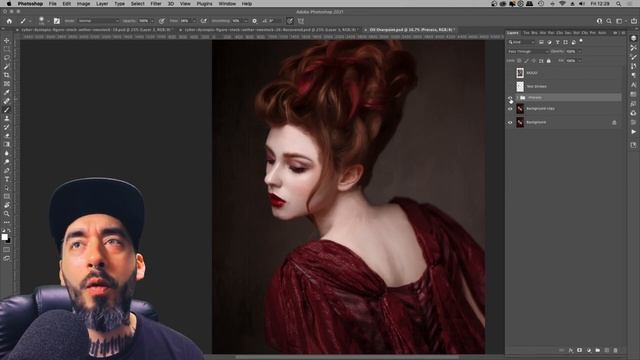Image resolution: width=640 pixels, height=360 pixels.
Task: Click the swap foreground background colors arrow
Action: click(x=9, y=231)
